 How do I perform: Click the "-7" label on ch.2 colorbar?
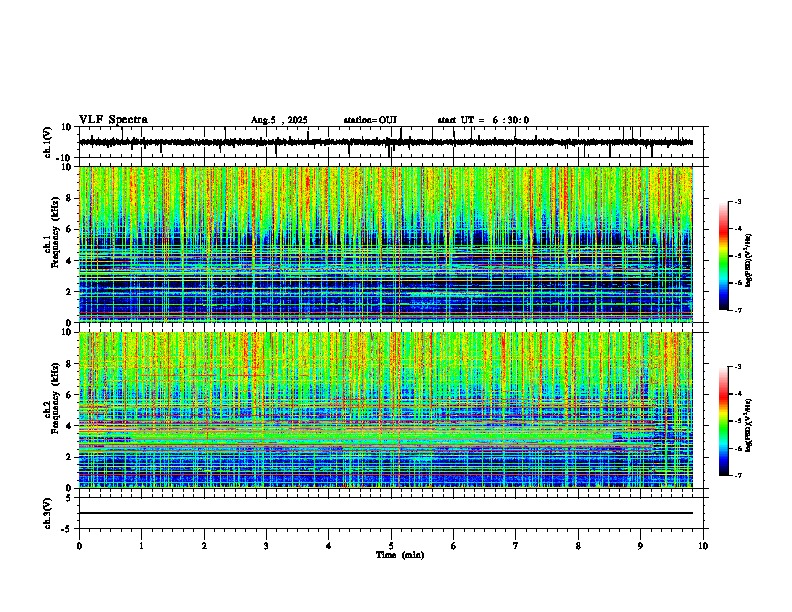pos(738,475)
